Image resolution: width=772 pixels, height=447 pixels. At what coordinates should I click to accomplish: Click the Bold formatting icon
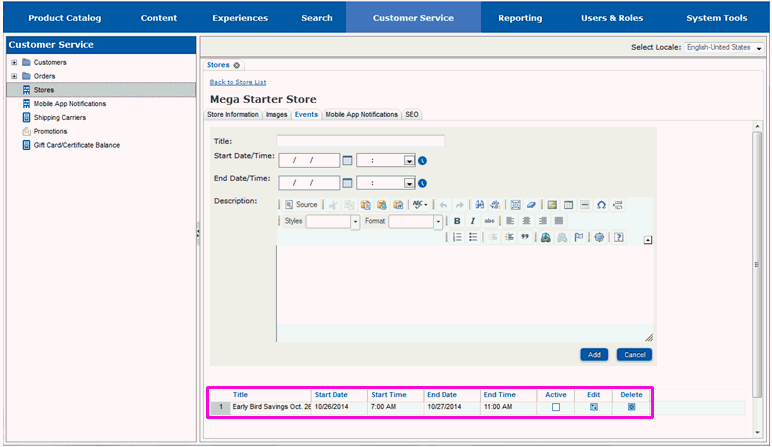[457, 221]
